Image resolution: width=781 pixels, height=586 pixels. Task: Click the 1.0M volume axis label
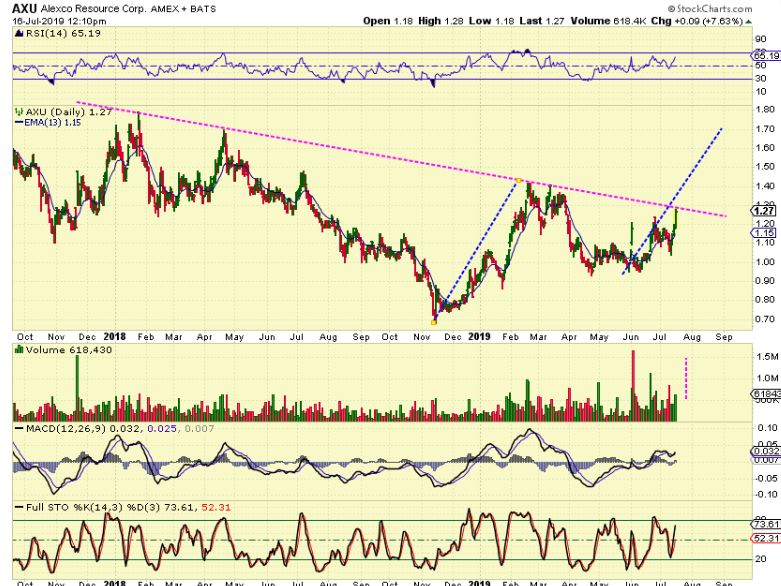coord(767,378)
